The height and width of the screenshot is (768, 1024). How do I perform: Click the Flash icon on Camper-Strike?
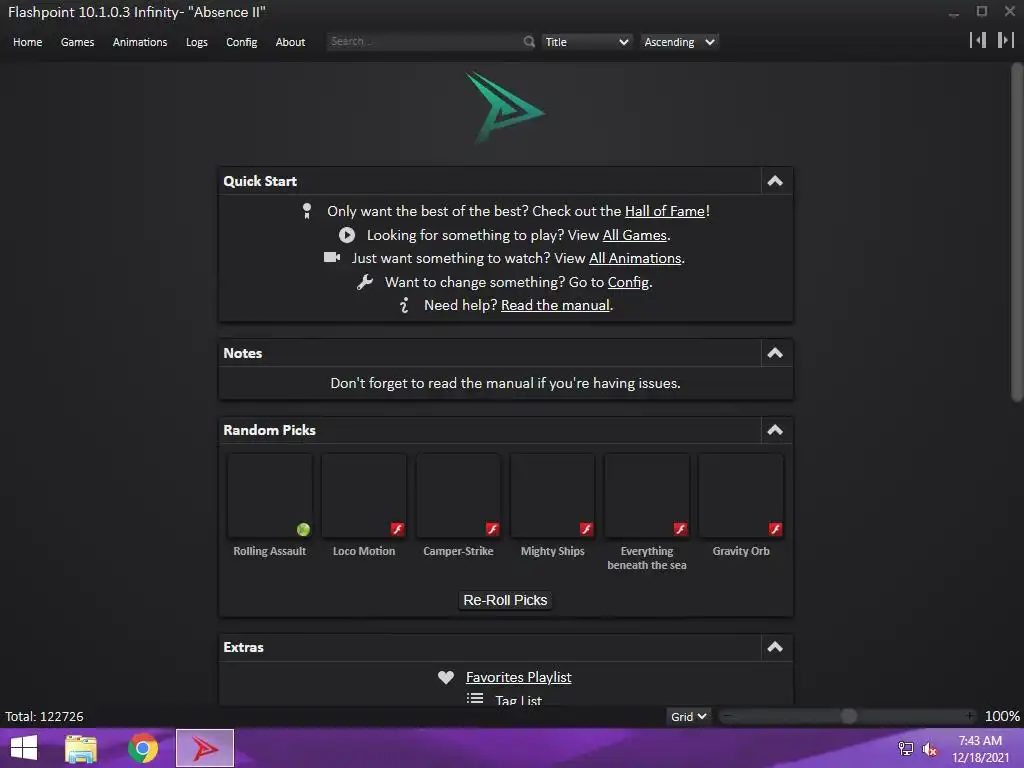coord(492,529)
